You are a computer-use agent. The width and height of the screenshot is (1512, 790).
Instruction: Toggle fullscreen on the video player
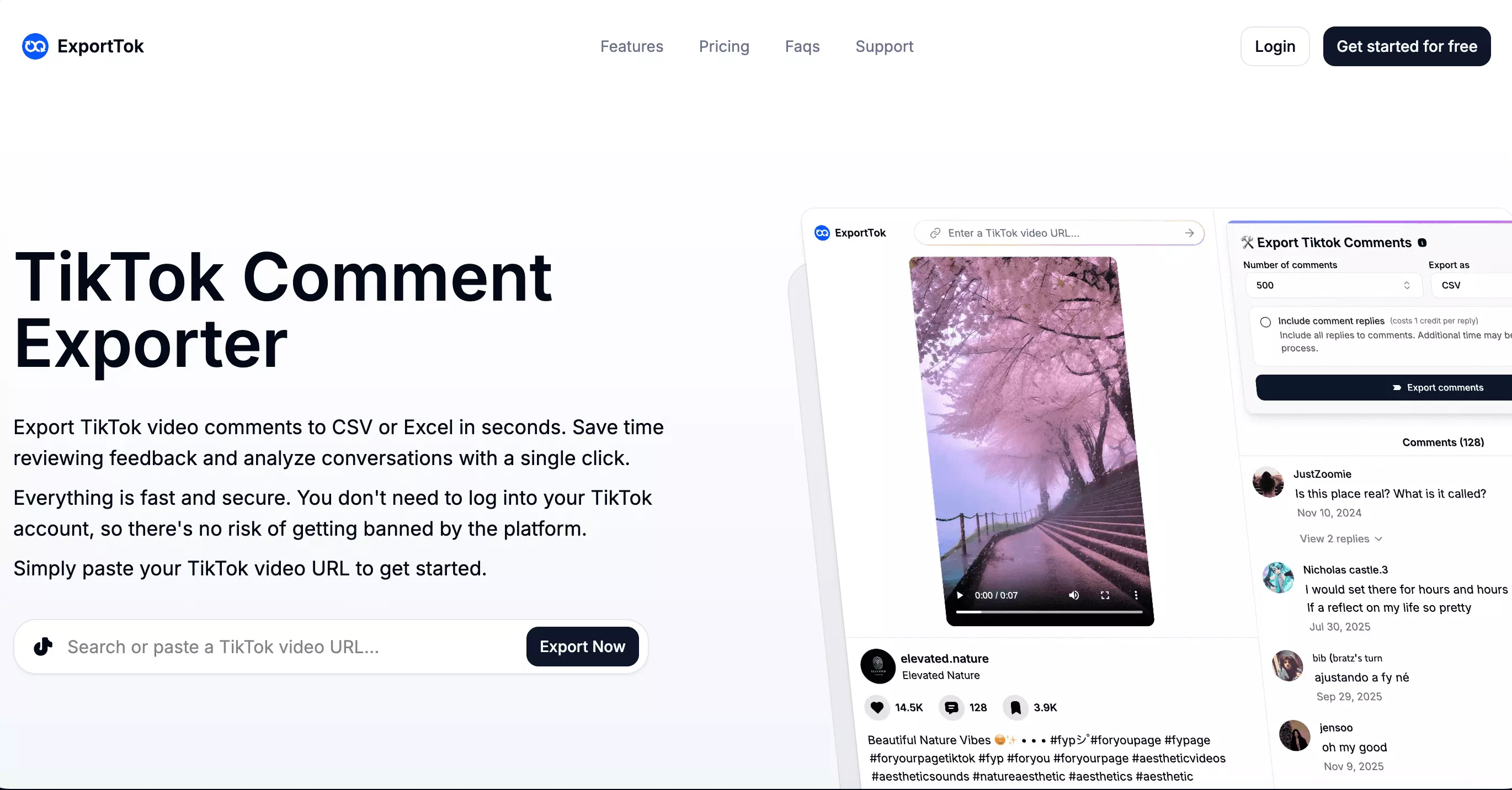click(x=1105, y=595)
